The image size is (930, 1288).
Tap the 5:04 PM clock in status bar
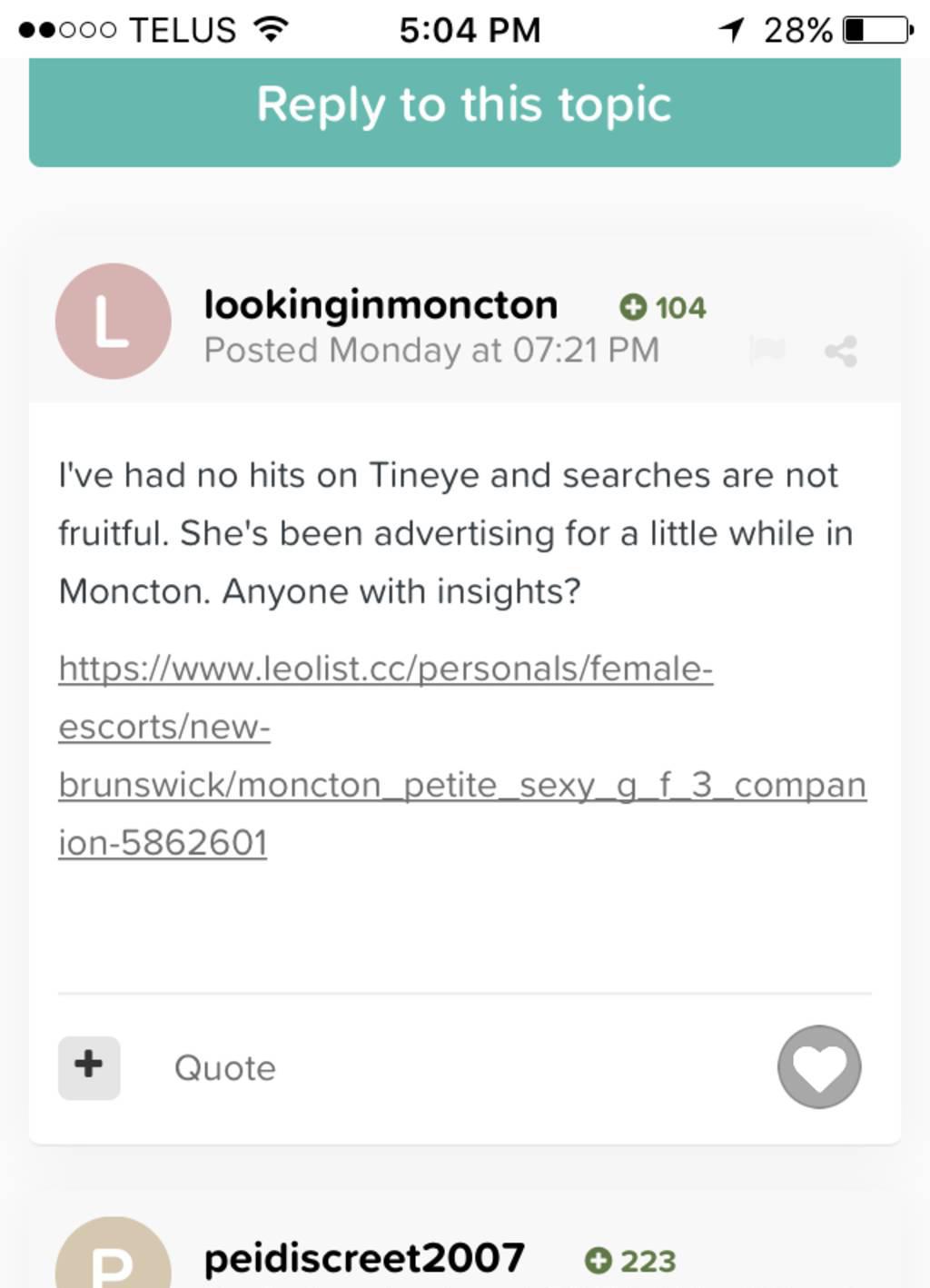click(x=470, y=30)
